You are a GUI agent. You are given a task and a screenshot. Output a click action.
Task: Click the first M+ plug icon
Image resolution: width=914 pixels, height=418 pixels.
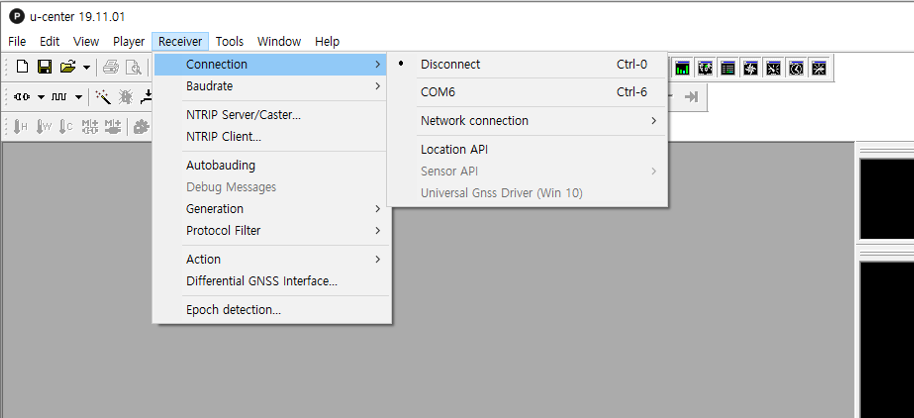90,126
